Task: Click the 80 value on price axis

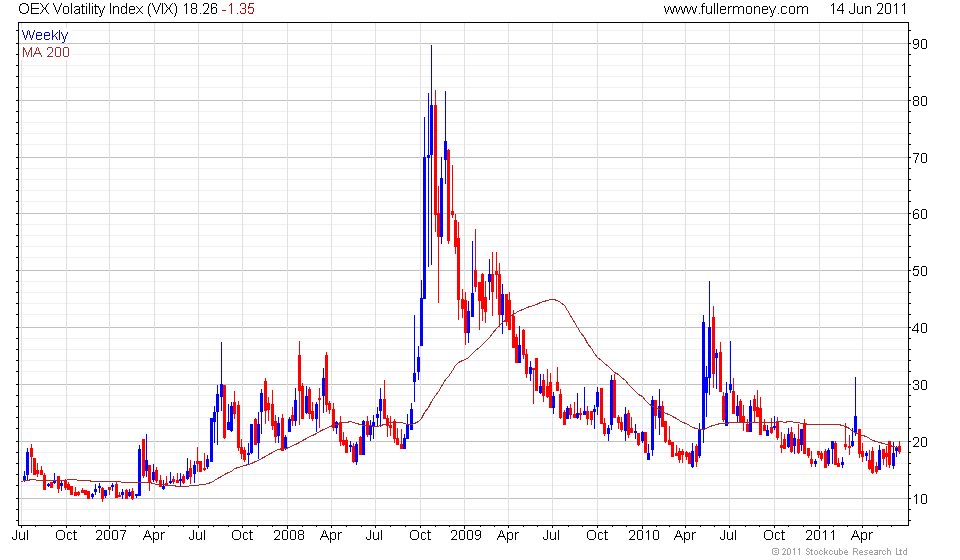Action: [x=920, y=101]
